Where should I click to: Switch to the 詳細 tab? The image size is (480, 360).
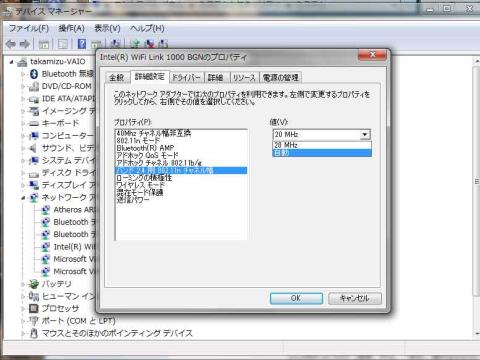pos(216,78)
